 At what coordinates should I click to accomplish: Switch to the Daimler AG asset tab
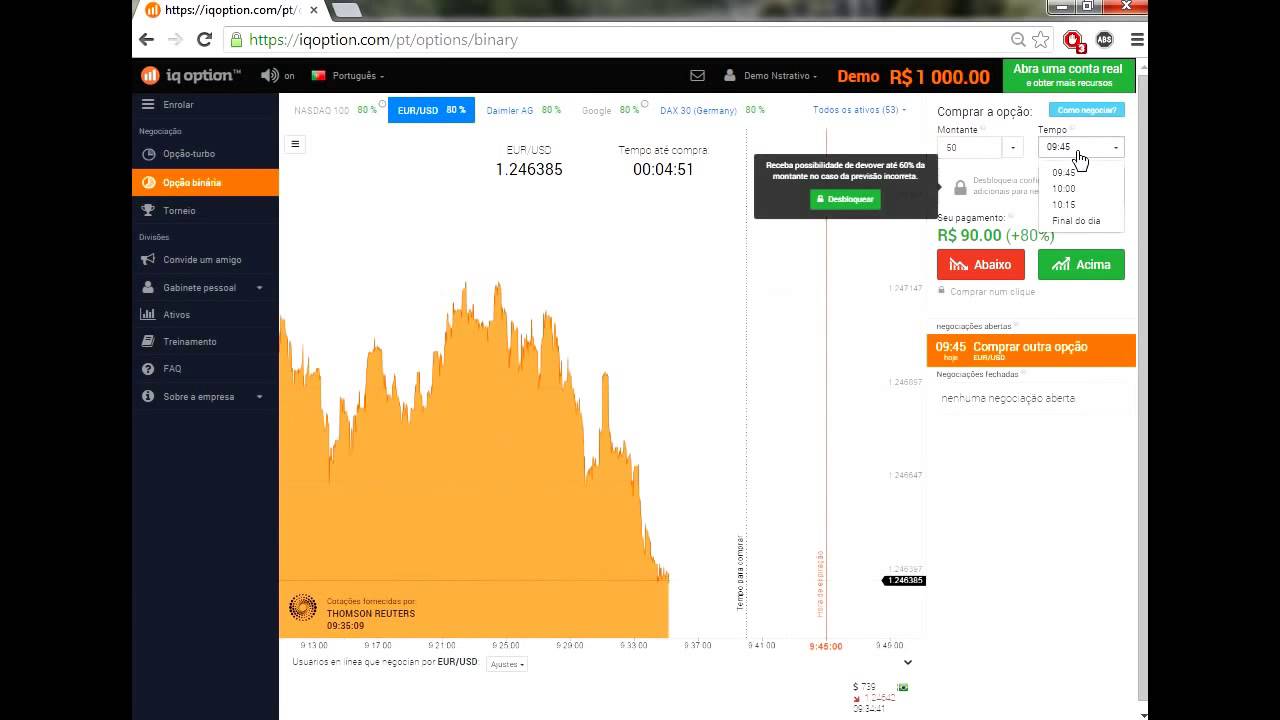click(x=523, y=110)
